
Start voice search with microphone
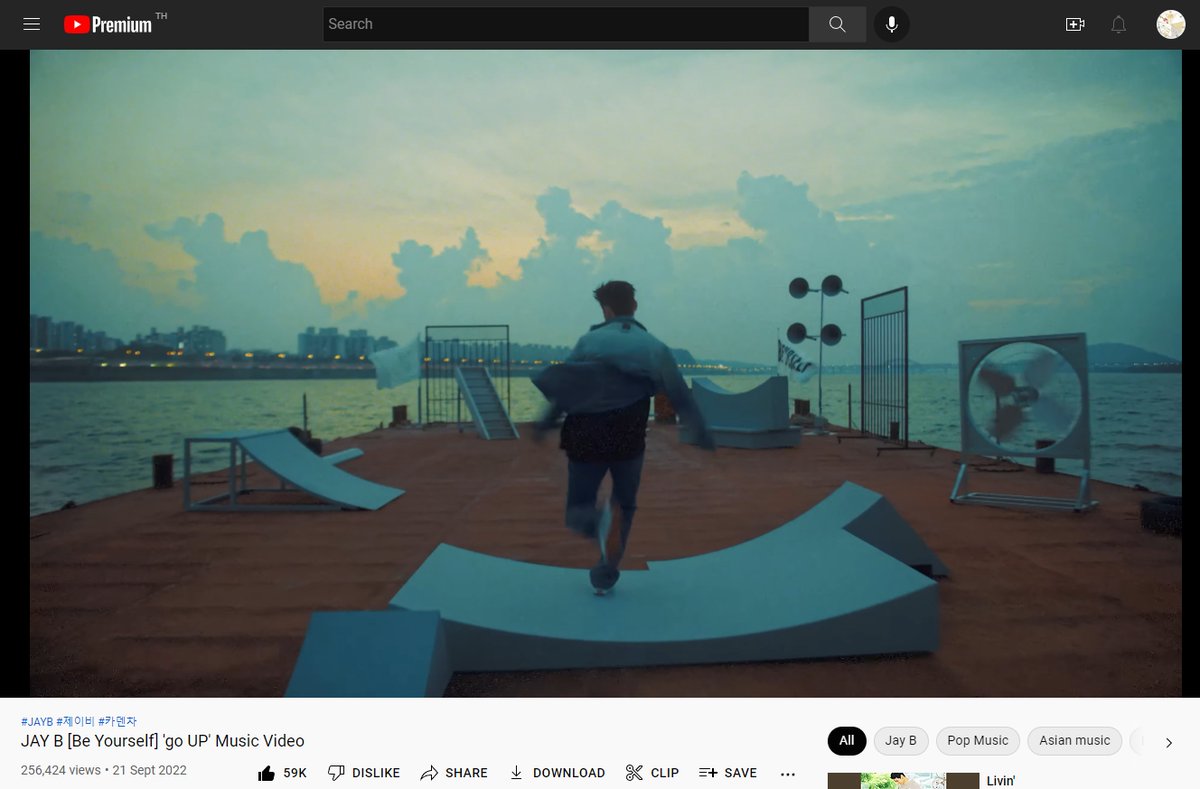coord(891,24)
